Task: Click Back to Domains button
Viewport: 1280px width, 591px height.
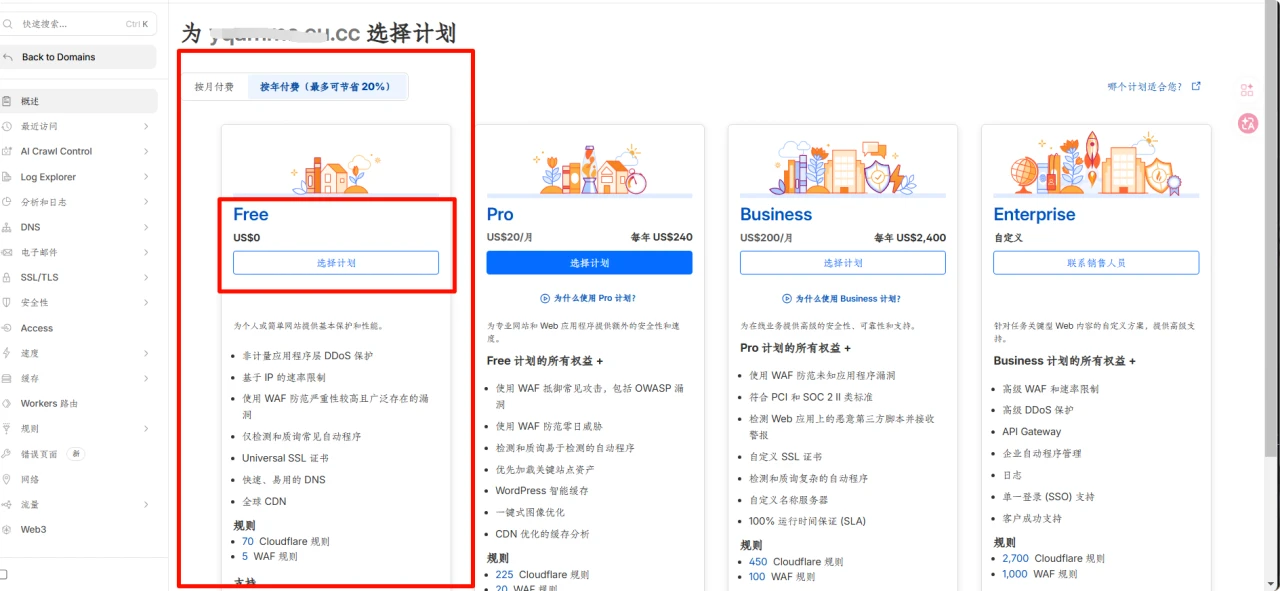Action: coord(79,57)
